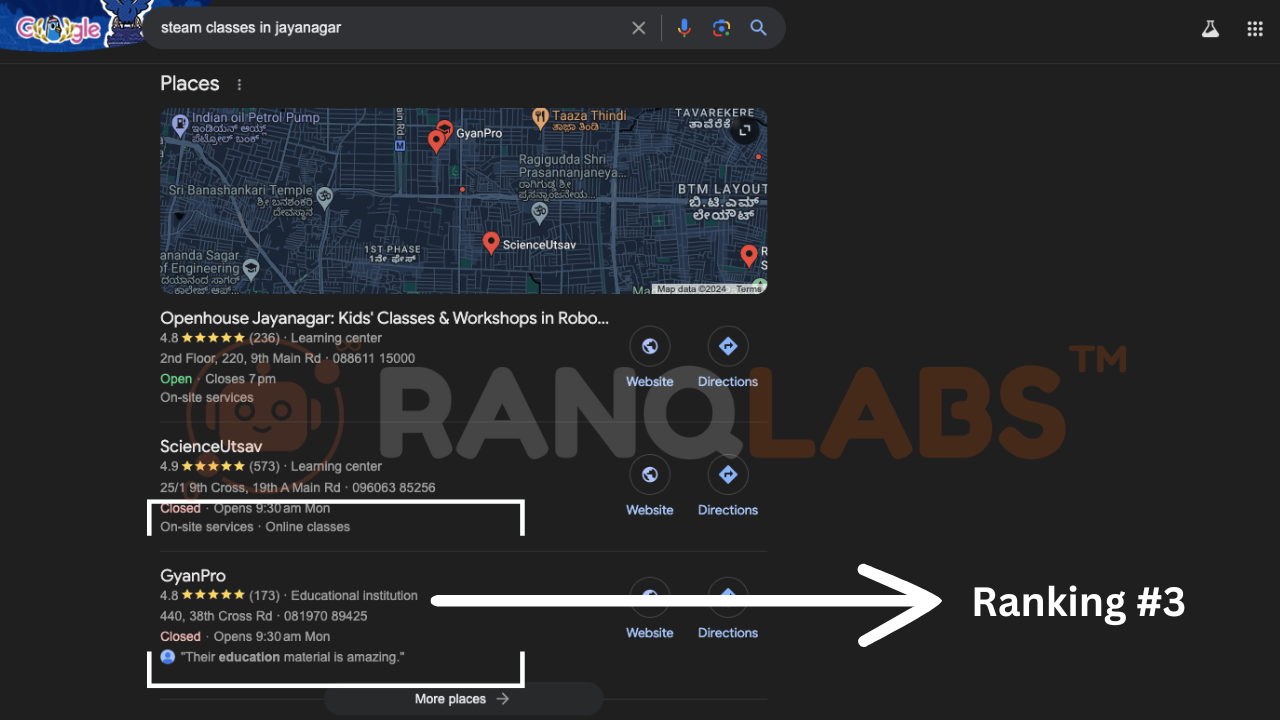Viewport: 1280px width, 720px height.
Task: Clear the search box text
Action: point(639,28)
